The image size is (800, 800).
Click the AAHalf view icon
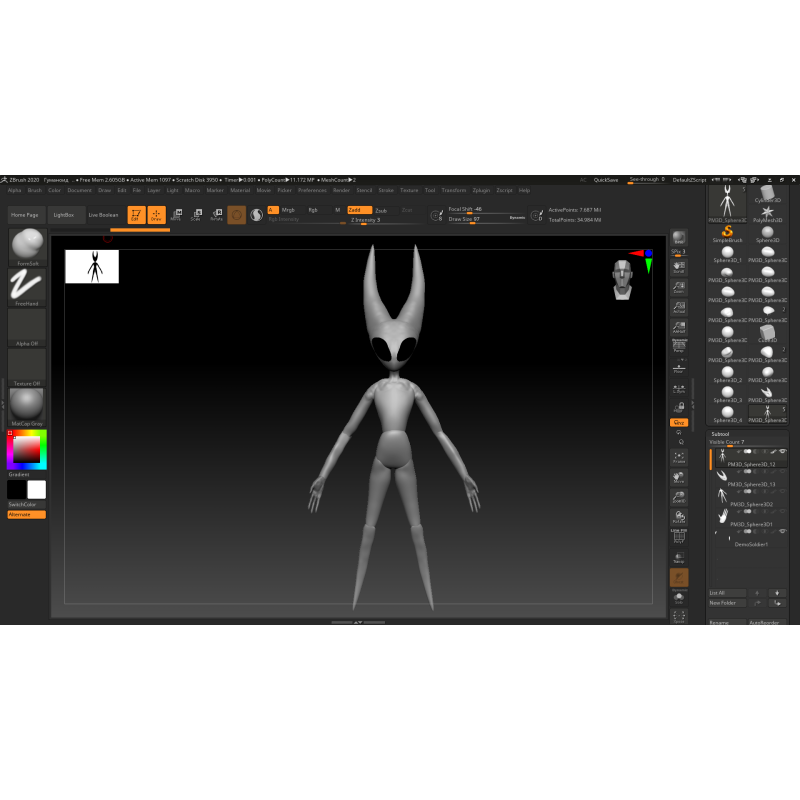pyautogui.click(x=679, y=327)
